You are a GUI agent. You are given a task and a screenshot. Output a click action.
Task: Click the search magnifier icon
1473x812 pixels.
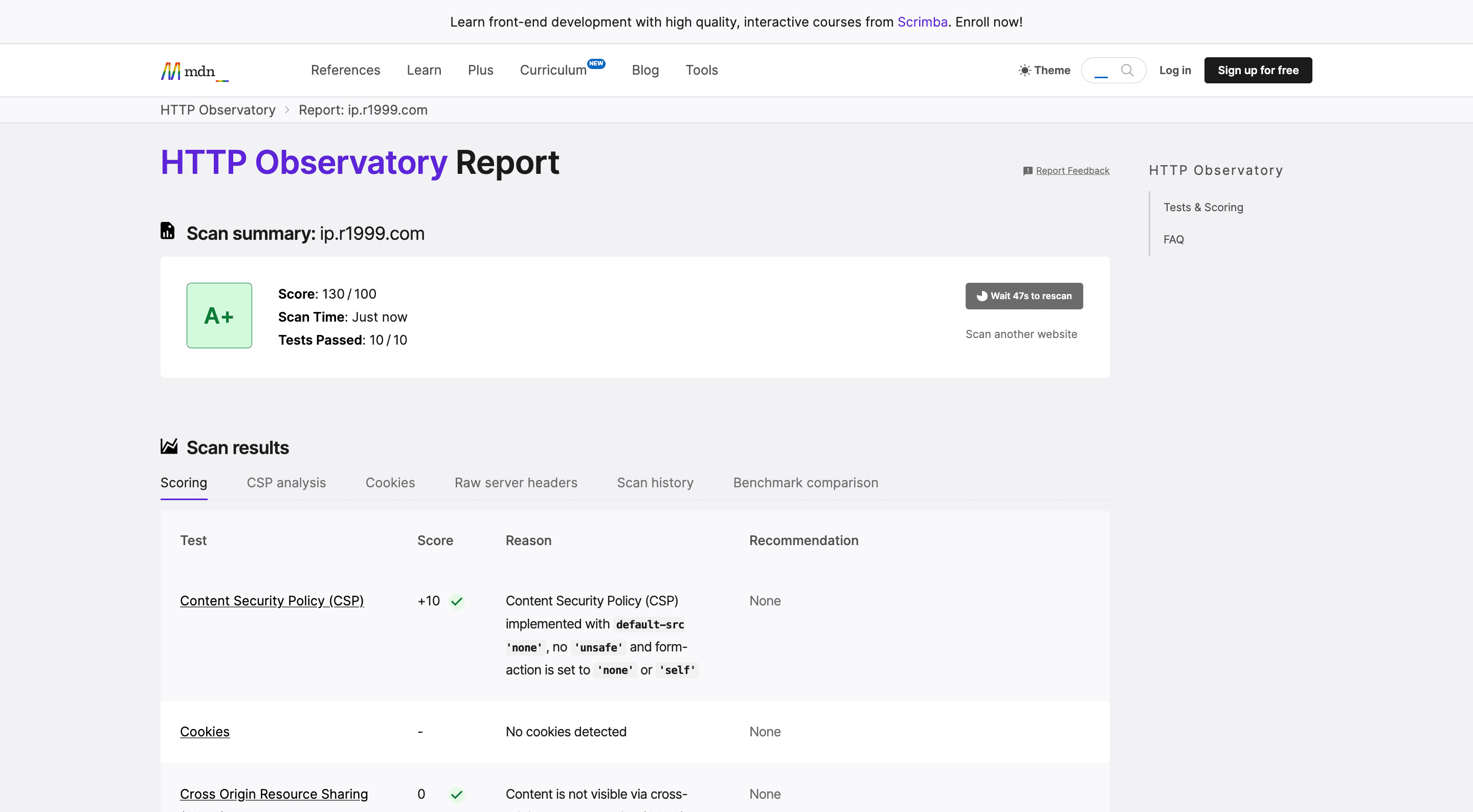click(x=1127, y=71)
